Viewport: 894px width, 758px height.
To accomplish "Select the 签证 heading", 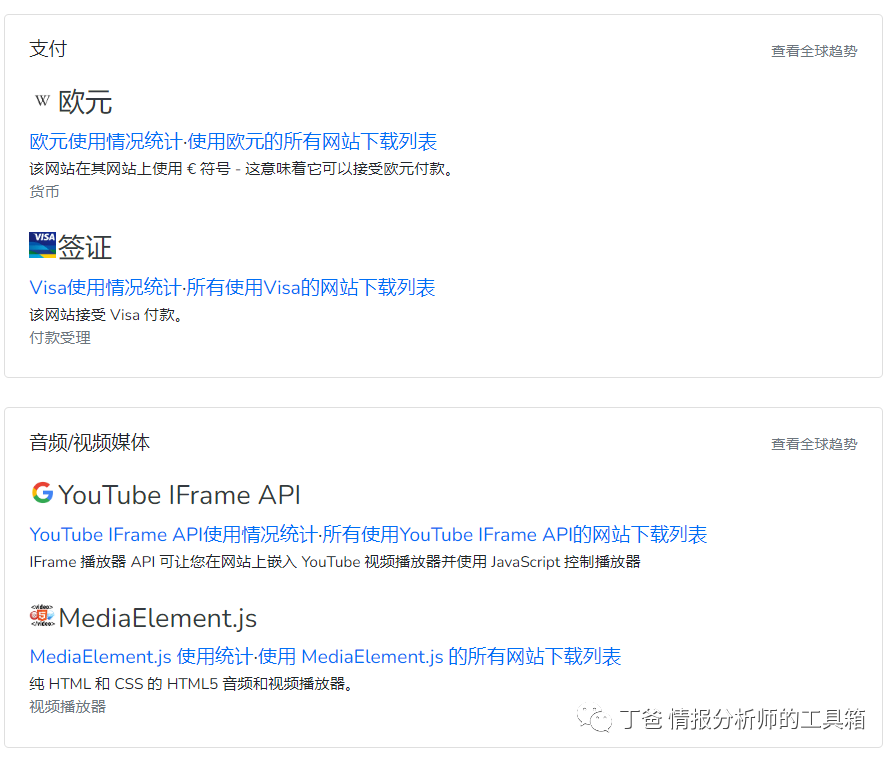I will click(x=85, y=248).
